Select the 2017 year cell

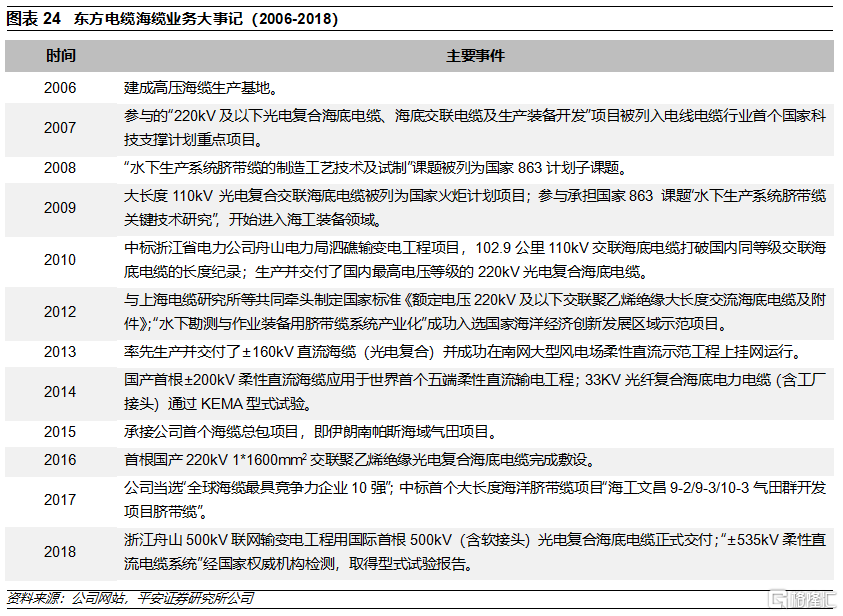[x=60, y=499]
